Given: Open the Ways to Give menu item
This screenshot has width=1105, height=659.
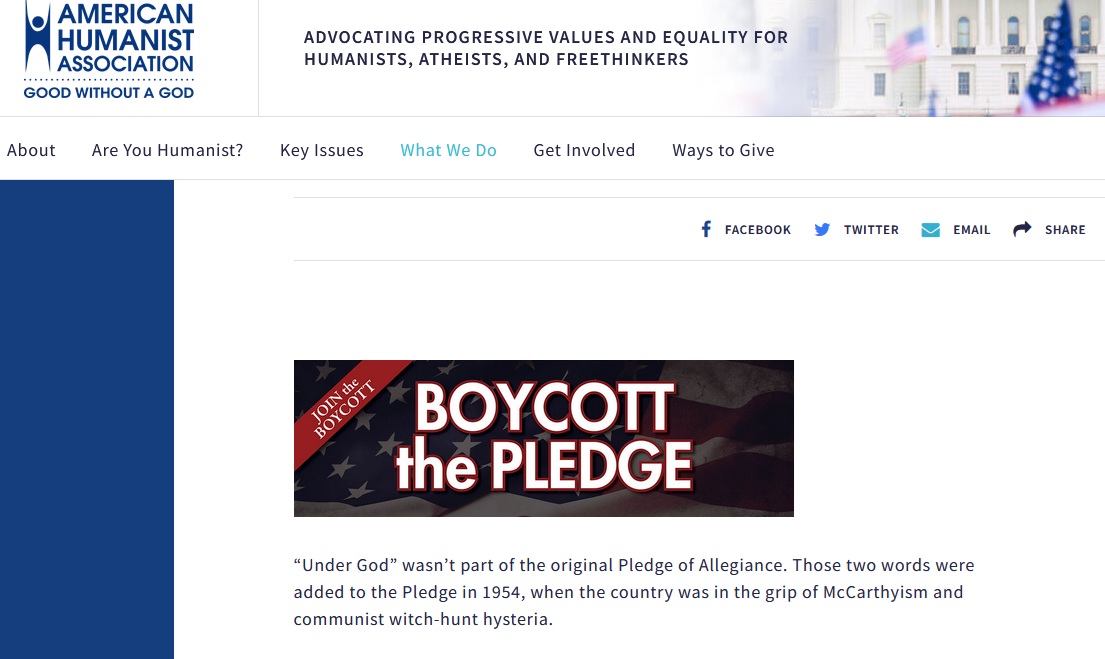Looking at the screenshot, I should (723, 150).
